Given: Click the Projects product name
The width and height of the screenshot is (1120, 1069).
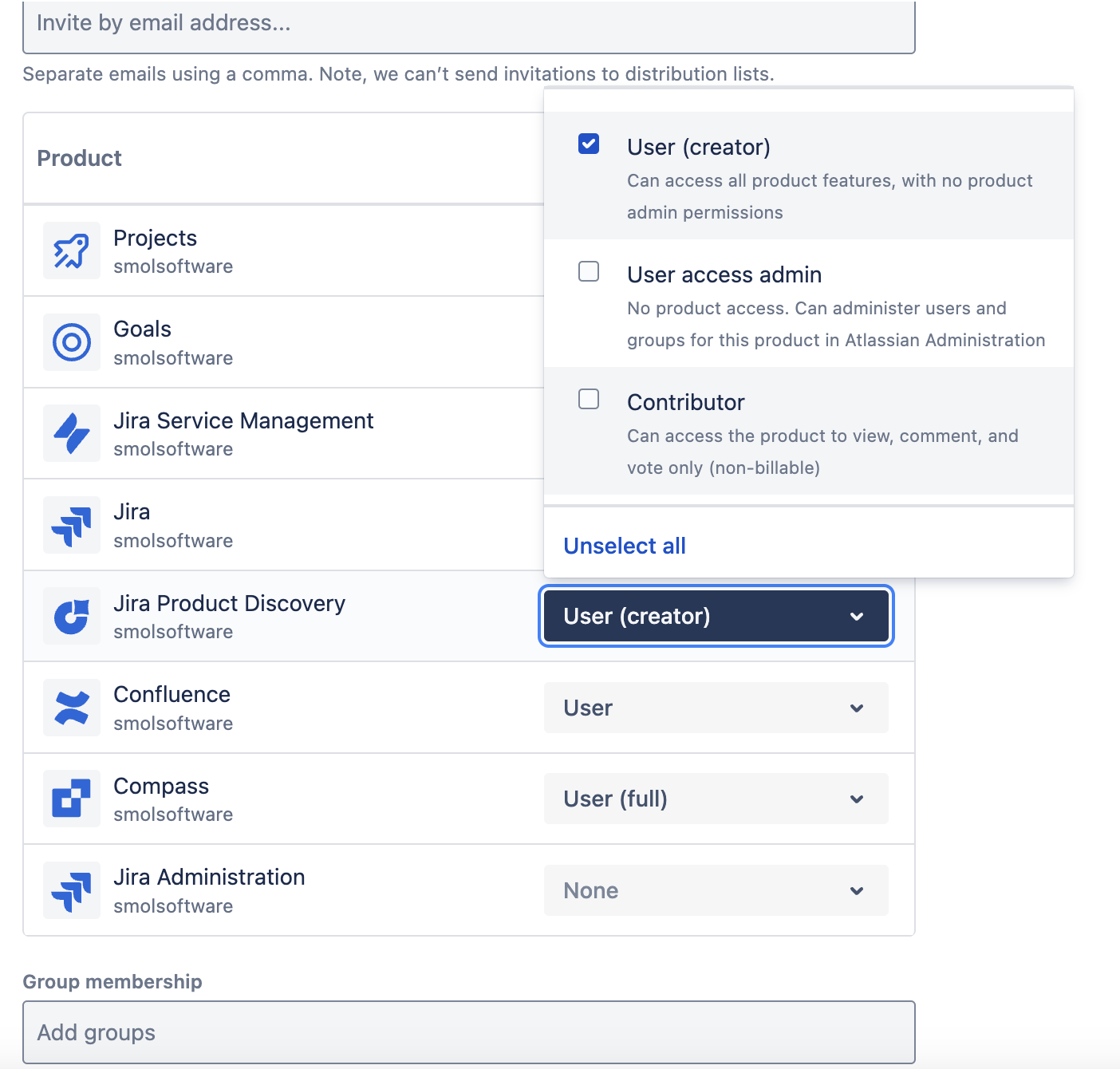Looking at the screenshot, I should click(x=156, y=238).
